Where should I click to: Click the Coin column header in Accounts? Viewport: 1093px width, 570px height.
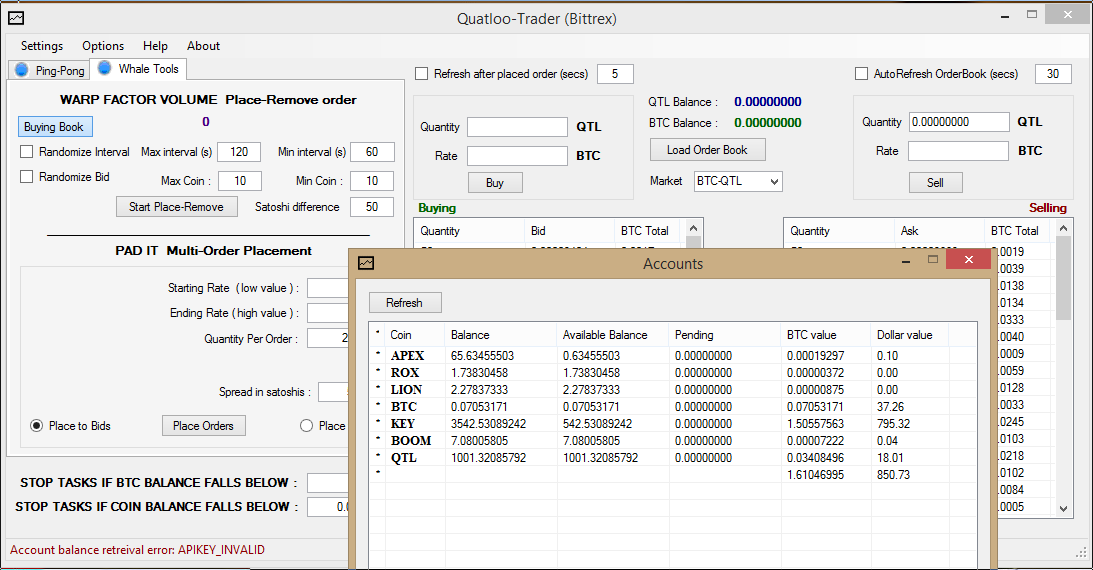(x=414, y=334)
